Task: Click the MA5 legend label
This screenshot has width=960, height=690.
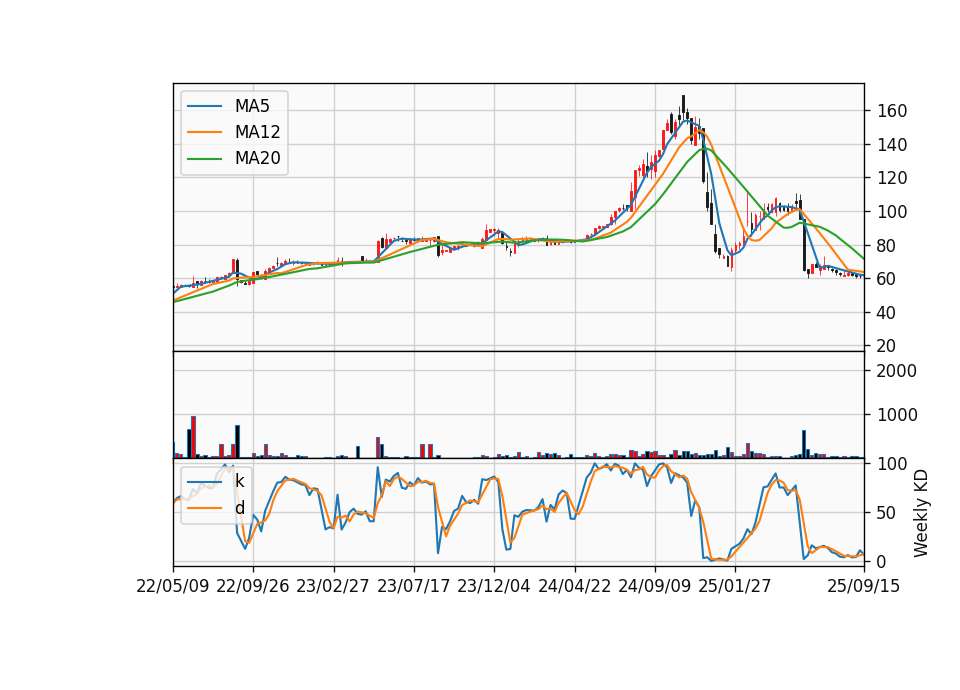Action: click(252, 106)
